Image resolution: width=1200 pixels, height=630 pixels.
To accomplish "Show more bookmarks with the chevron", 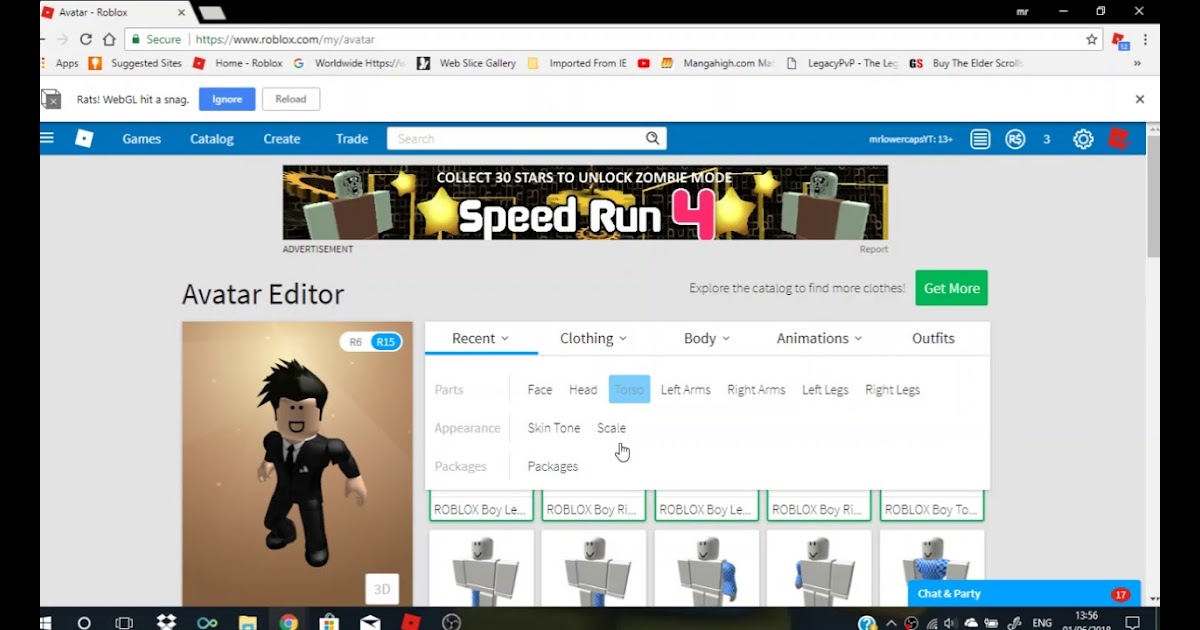I will pos(1137,63).
